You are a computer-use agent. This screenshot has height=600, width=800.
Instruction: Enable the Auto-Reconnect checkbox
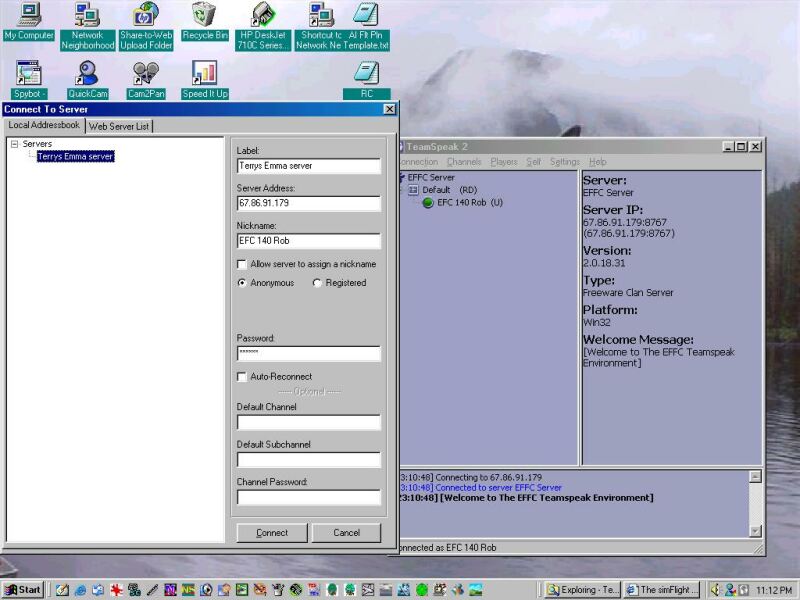242,377
